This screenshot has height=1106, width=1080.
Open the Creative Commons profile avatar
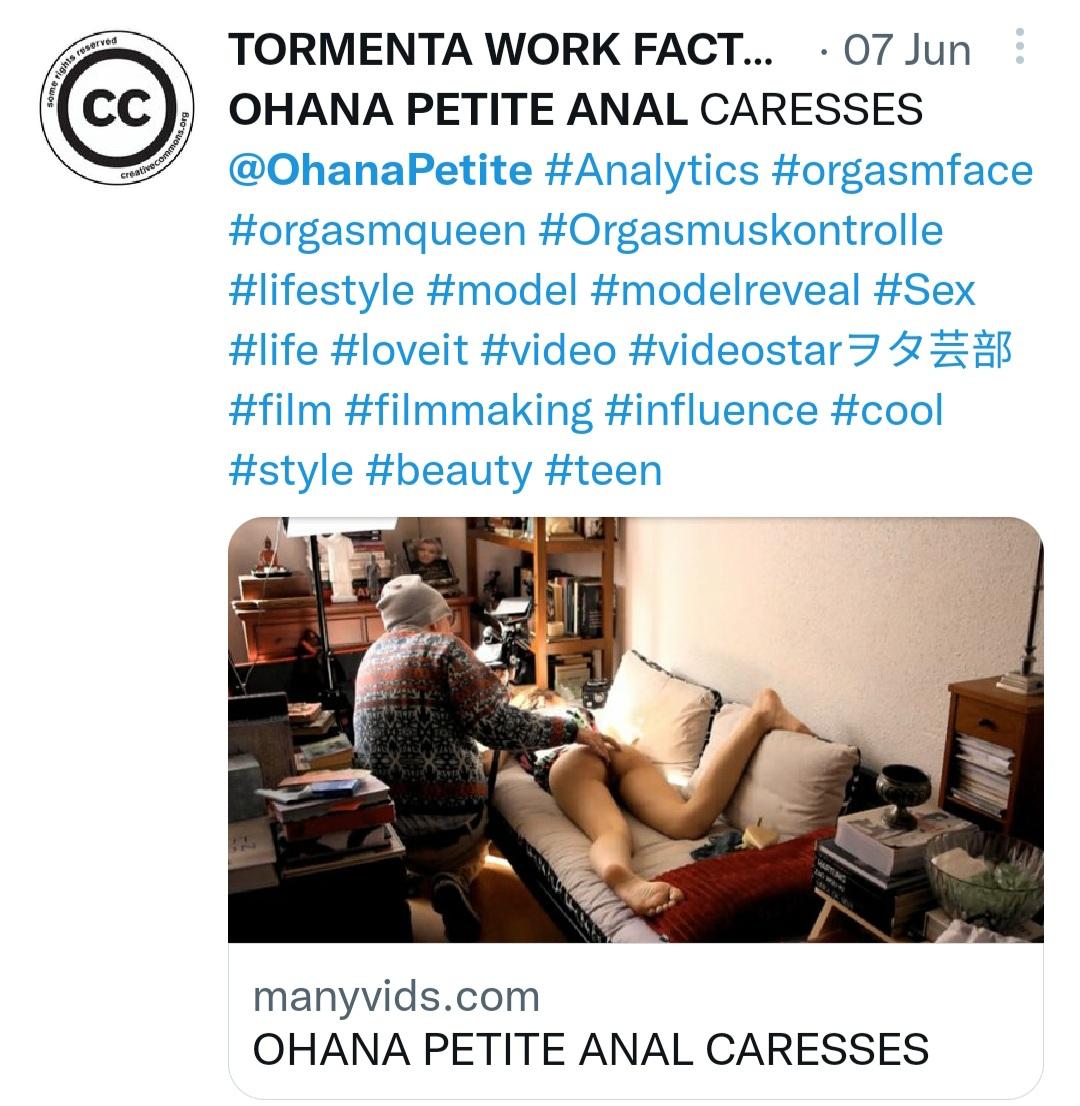coord(117,108)
